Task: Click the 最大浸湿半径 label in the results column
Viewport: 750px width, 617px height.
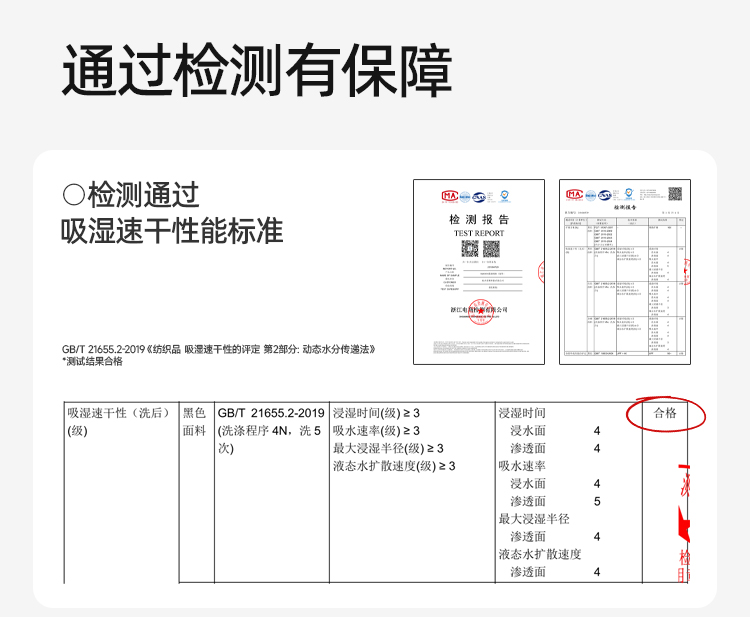Action: [x=534, y=519]
